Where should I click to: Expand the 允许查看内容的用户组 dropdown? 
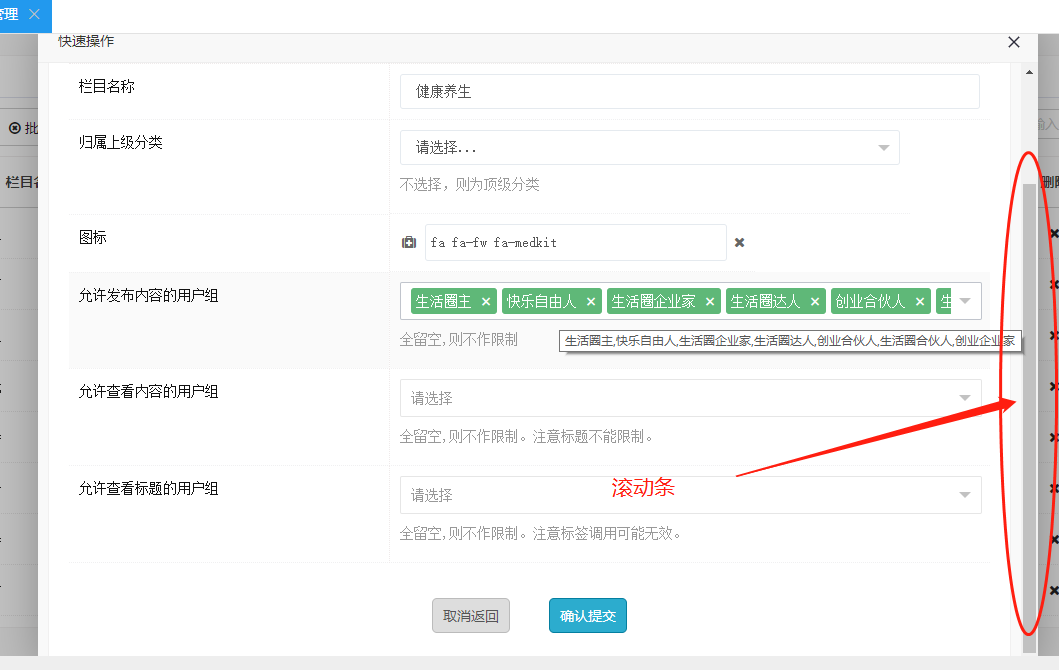[690, 398]
